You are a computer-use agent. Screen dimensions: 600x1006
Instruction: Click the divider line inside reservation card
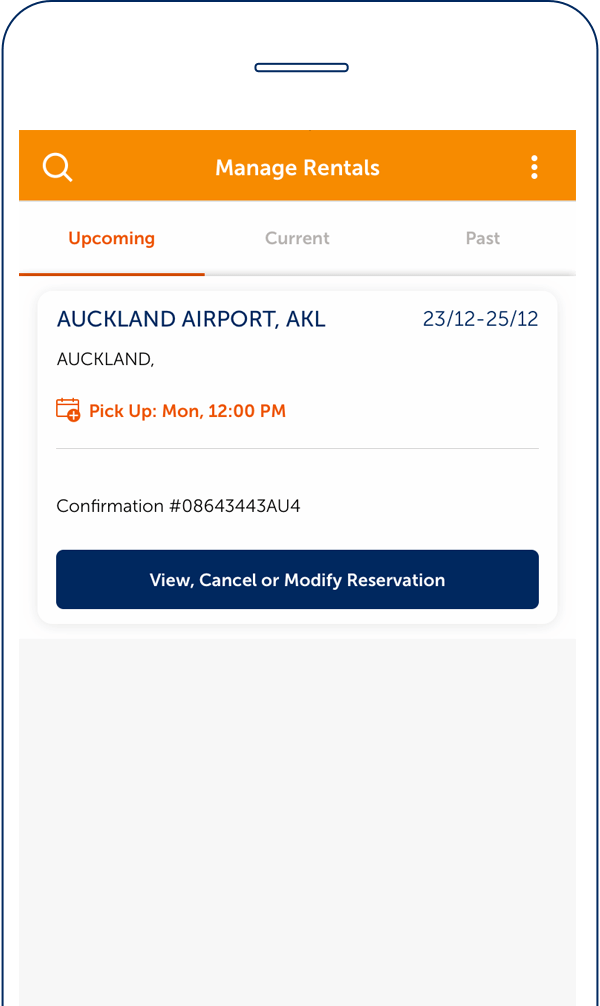point(297,449)
